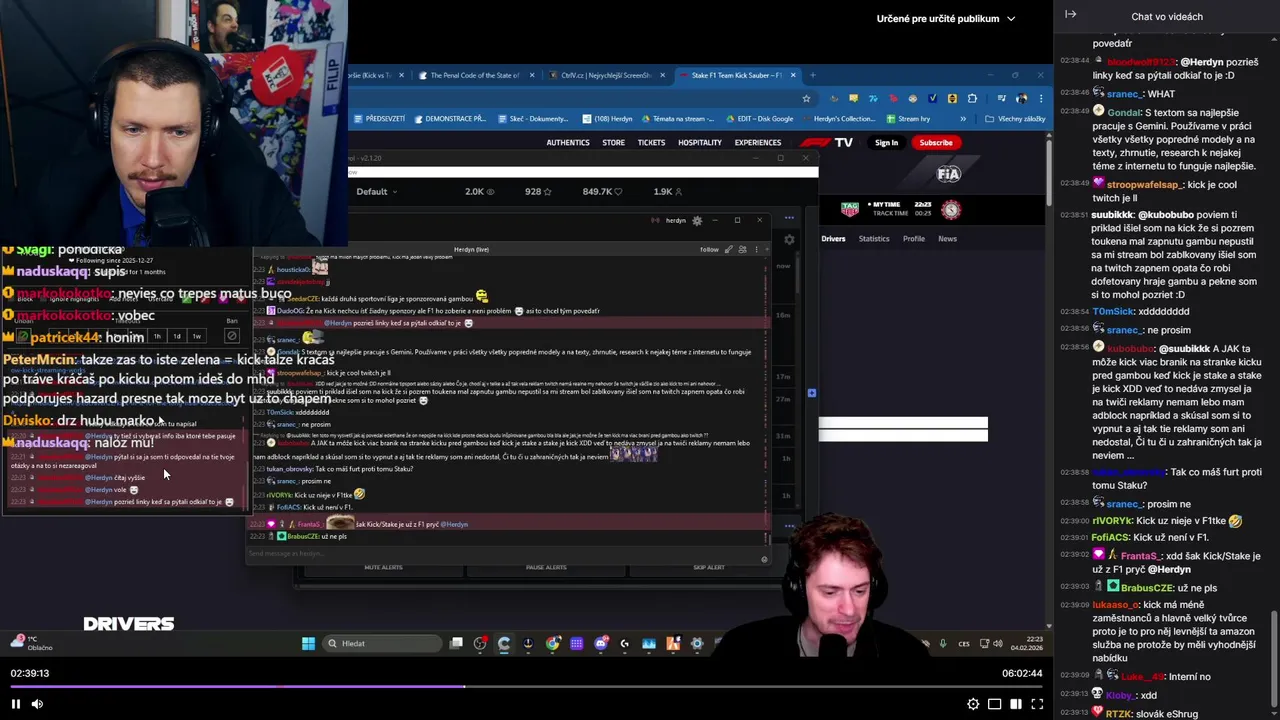Open Chrome icon in the streamed taskbar
Screen dimensions: 1280x720
[x=552, y=643]
